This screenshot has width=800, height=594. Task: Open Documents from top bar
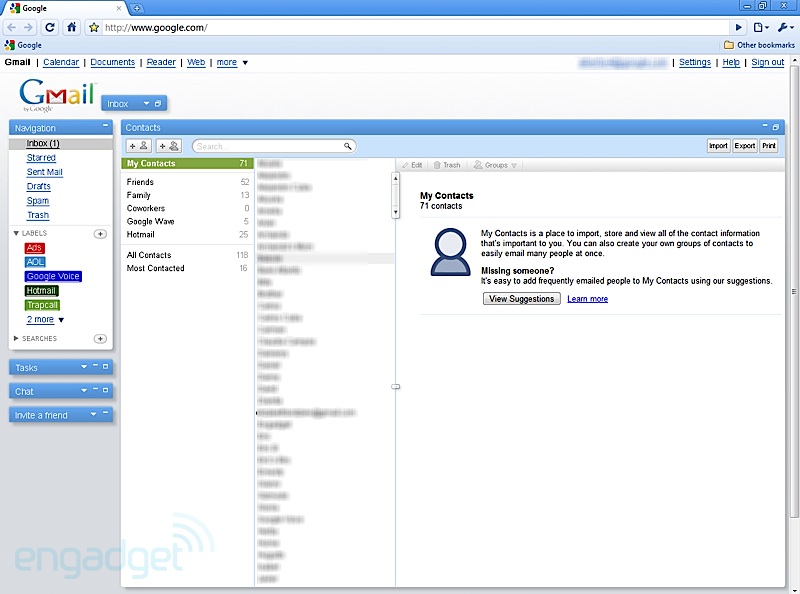(113, 62)
